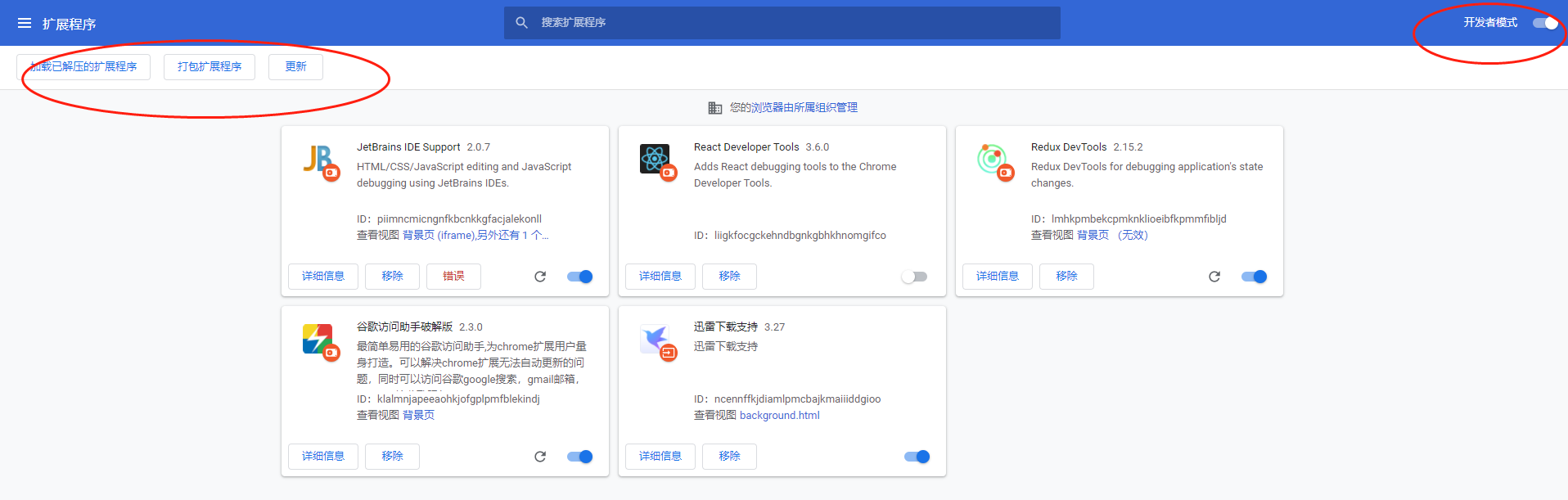Remove (移除) Redux DevTools extension

click(1066, 277)
